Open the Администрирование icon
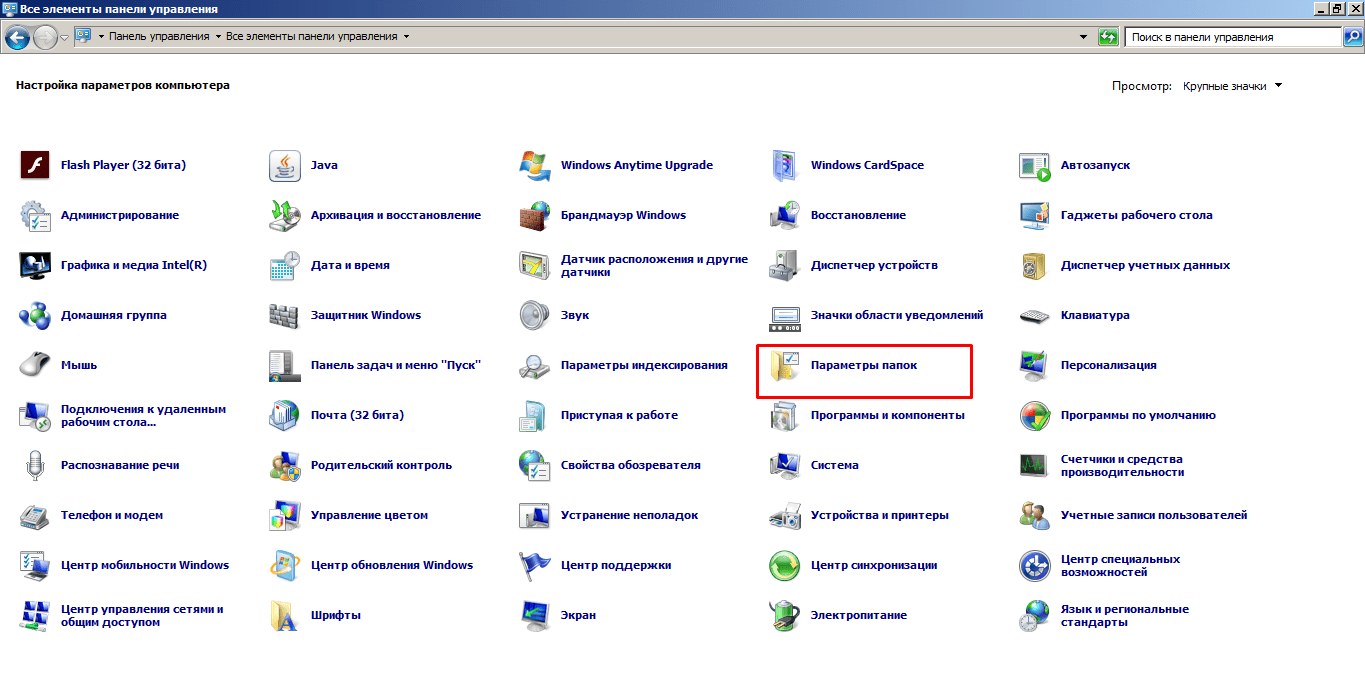Screen dimensions: 1365x681 click(35, 215)
